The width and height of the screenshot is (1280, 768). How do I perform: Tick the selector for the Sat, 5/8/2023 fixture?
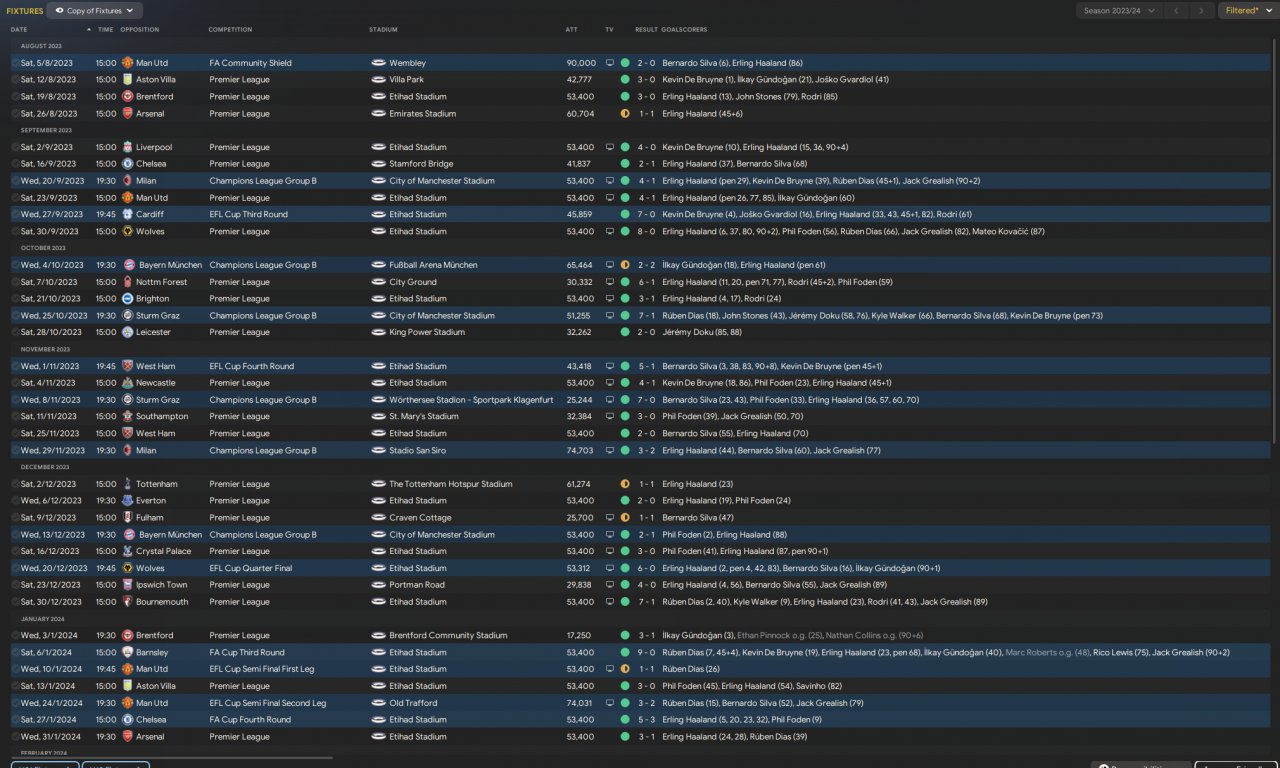click(15, 63)
